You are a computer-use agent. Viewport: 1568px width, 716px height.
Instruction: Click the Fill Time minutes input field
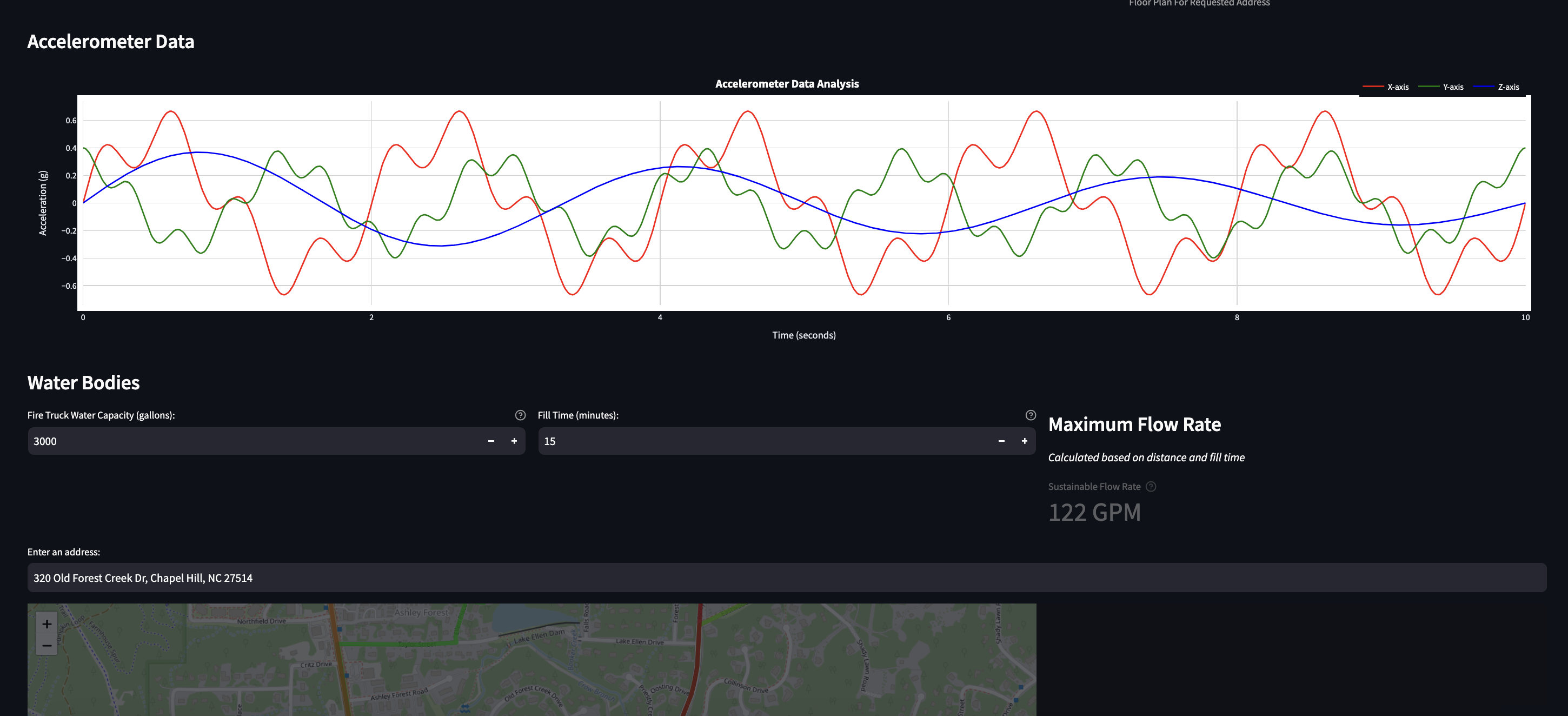click(761, 441)
